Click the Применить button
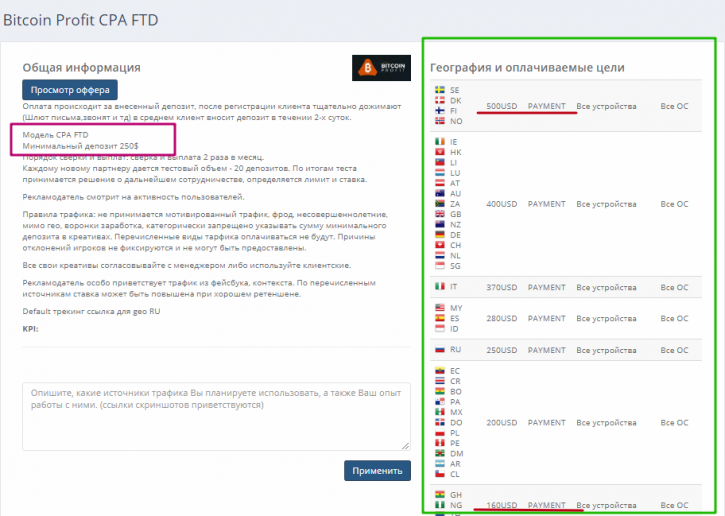 [377, 471]
